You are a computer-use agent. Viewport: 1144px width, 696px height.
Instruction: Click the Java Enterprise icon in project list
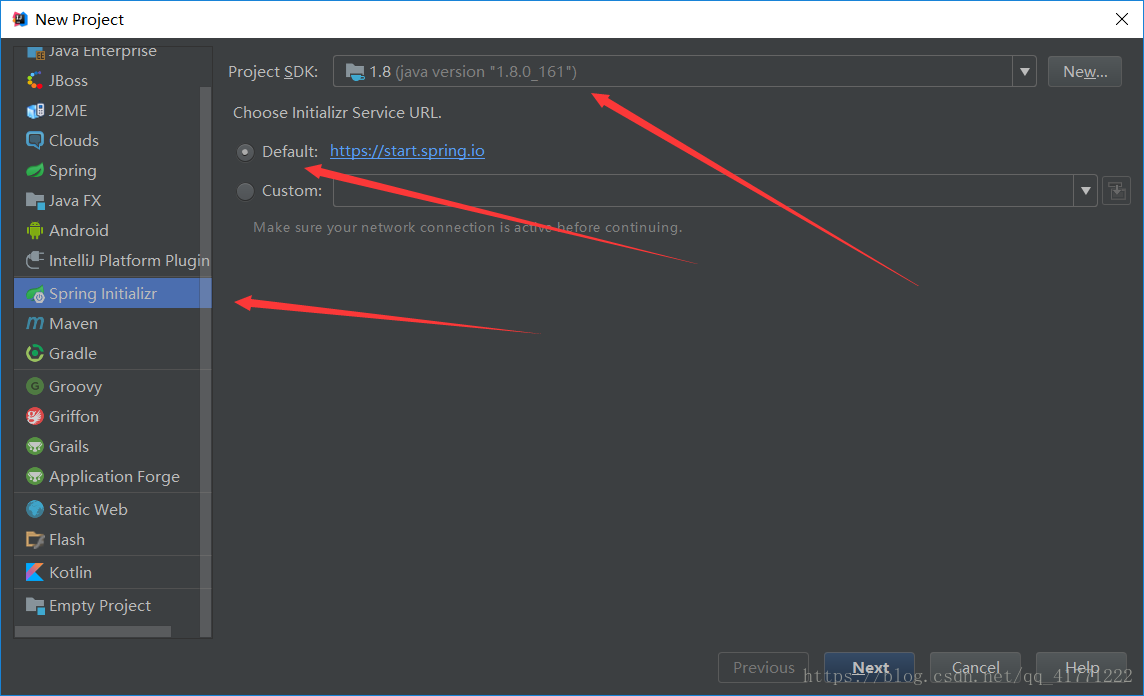(35, 52)
